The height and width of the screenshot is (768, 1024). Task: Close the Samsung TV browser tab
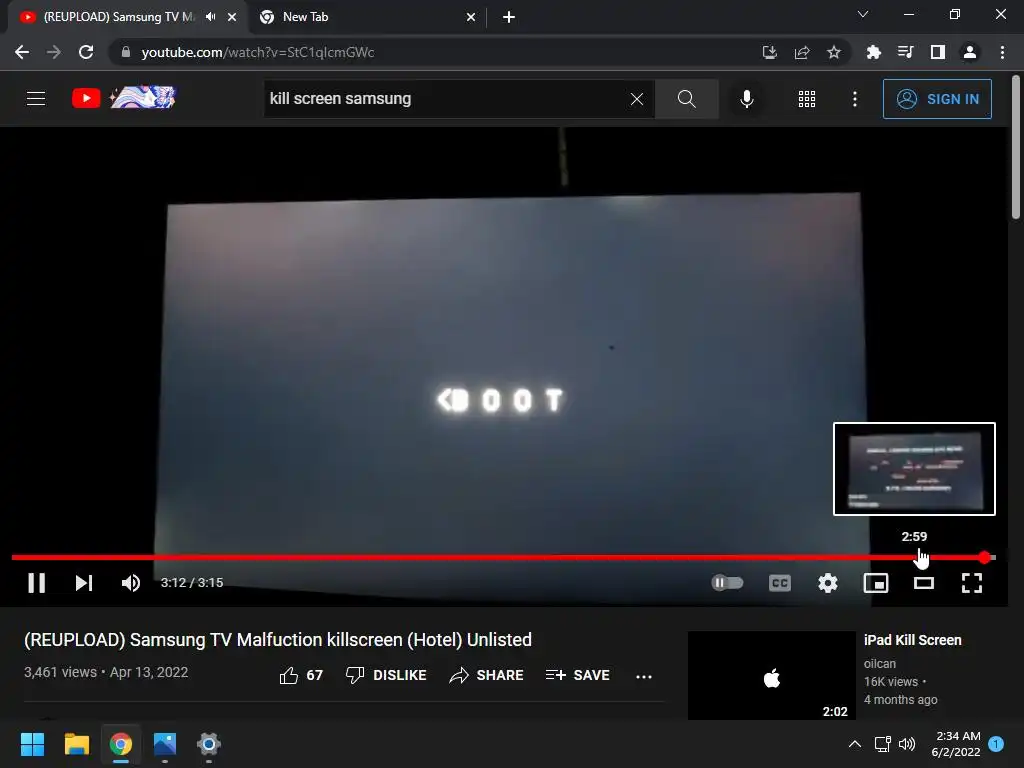click(232, 17)
